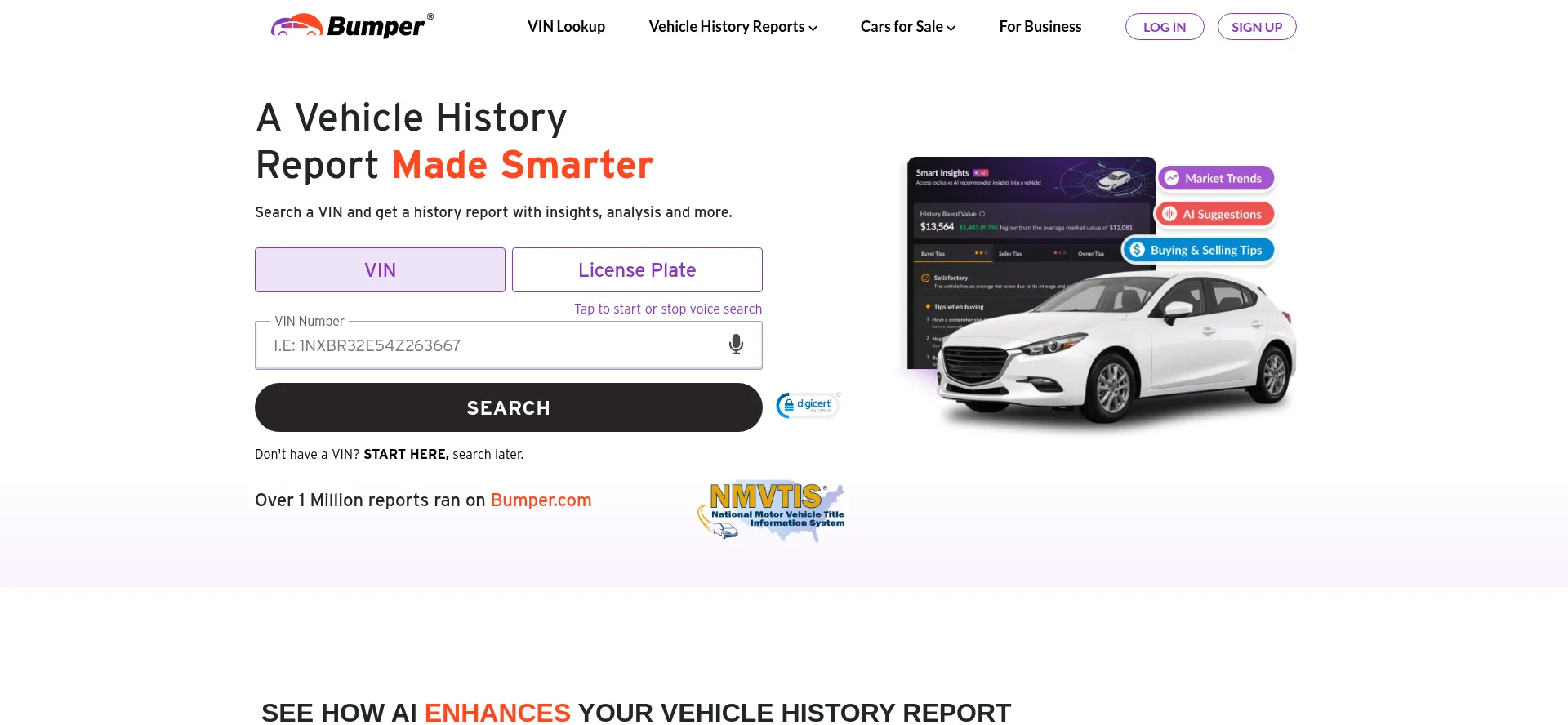
Task: Click the 'SEE HOW AI ENHANCES' heading
Action: click(636, 712)
